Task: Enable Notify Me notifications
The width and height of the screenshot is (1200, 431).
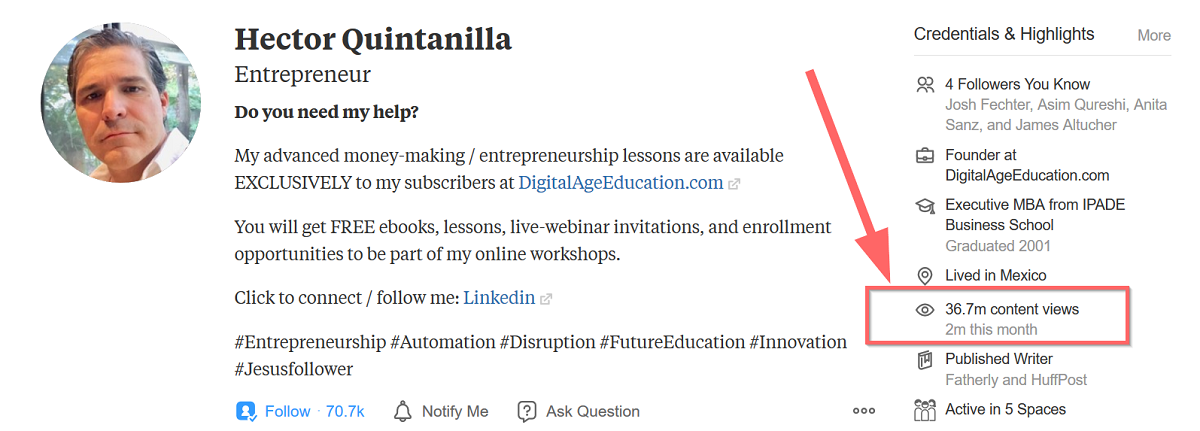Action: click(454, 411)
